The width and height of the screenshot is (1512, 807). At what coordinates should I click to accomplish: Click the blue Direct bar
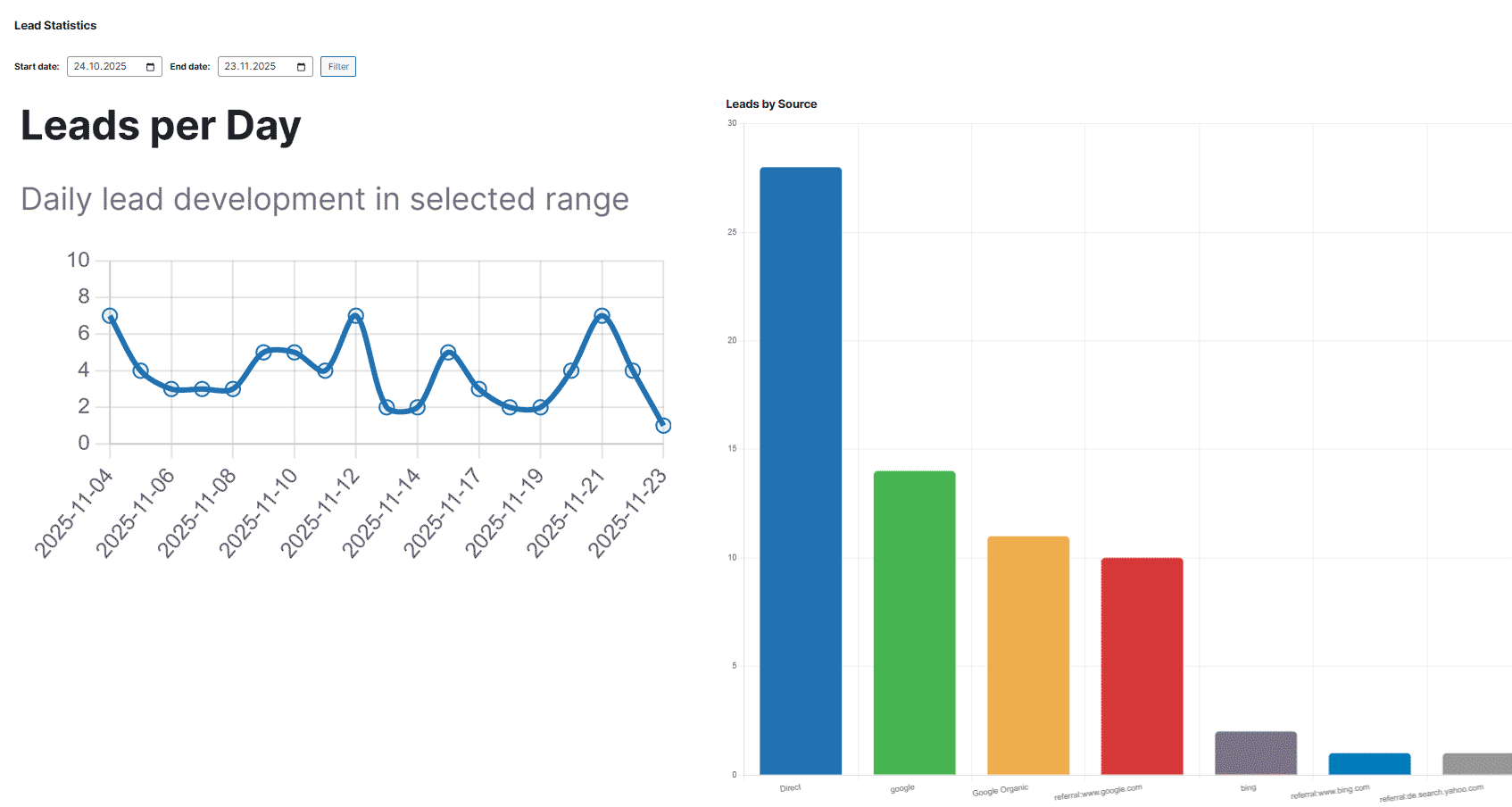click(x=801, y=470)
